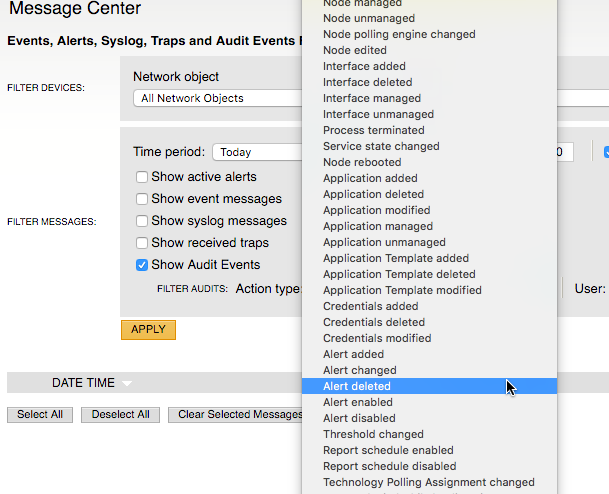Sort by DATE TIME column arrow
This screenshot has width=609, height=494.
click(x=127, y=383)
